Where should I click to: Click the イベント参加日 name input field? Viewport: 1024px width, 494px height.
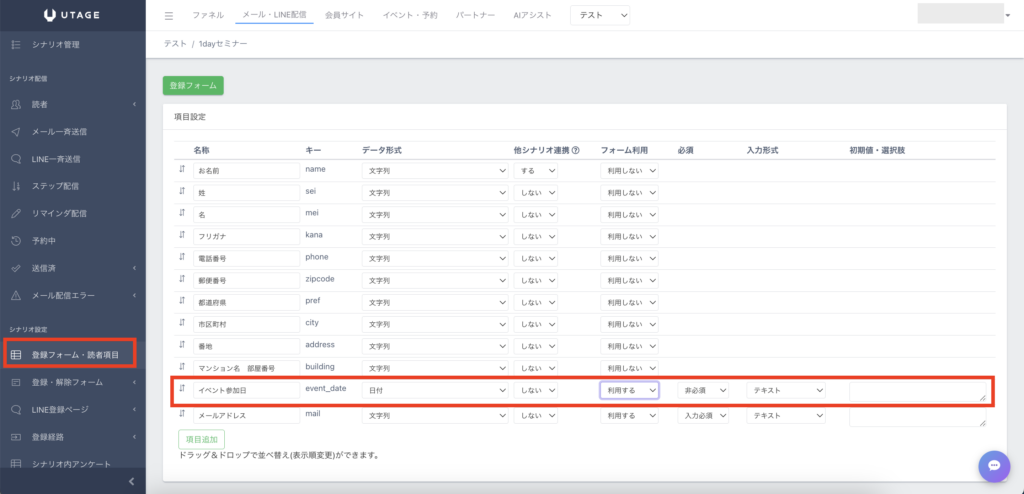tap(246, 390)
